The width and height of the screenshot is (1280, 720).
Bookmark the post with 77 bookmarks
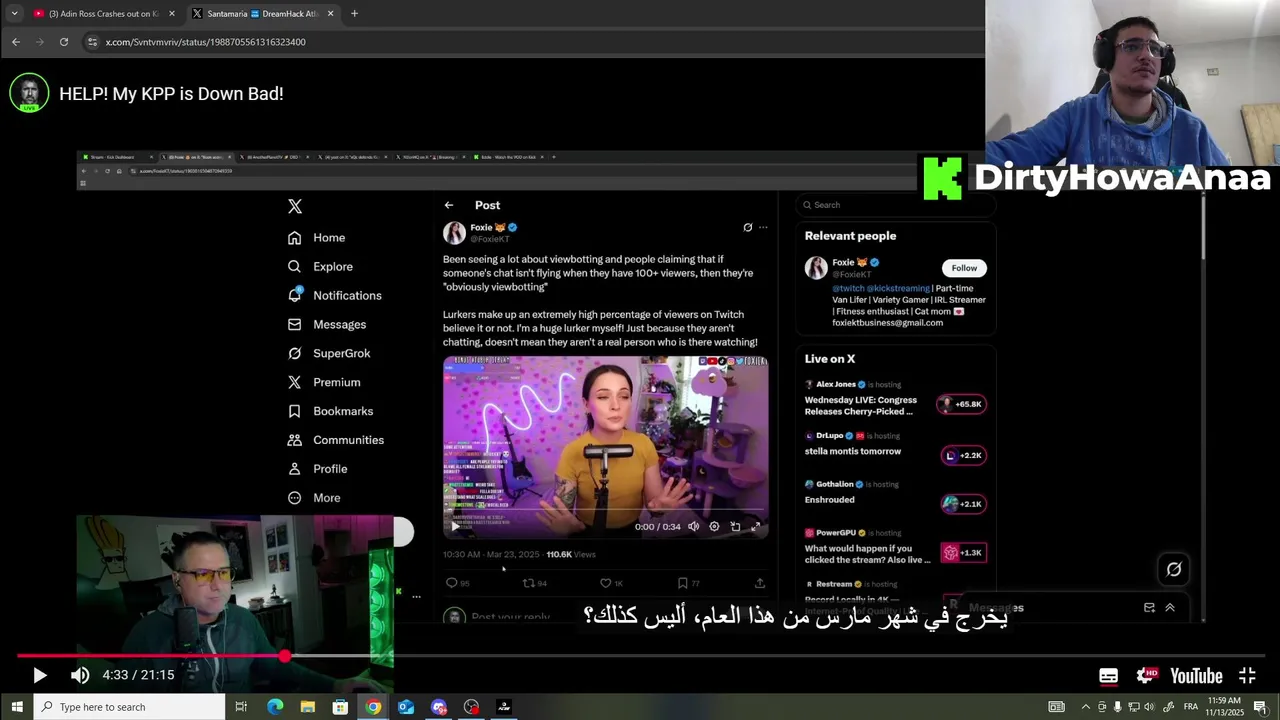(x=682, y=583)
